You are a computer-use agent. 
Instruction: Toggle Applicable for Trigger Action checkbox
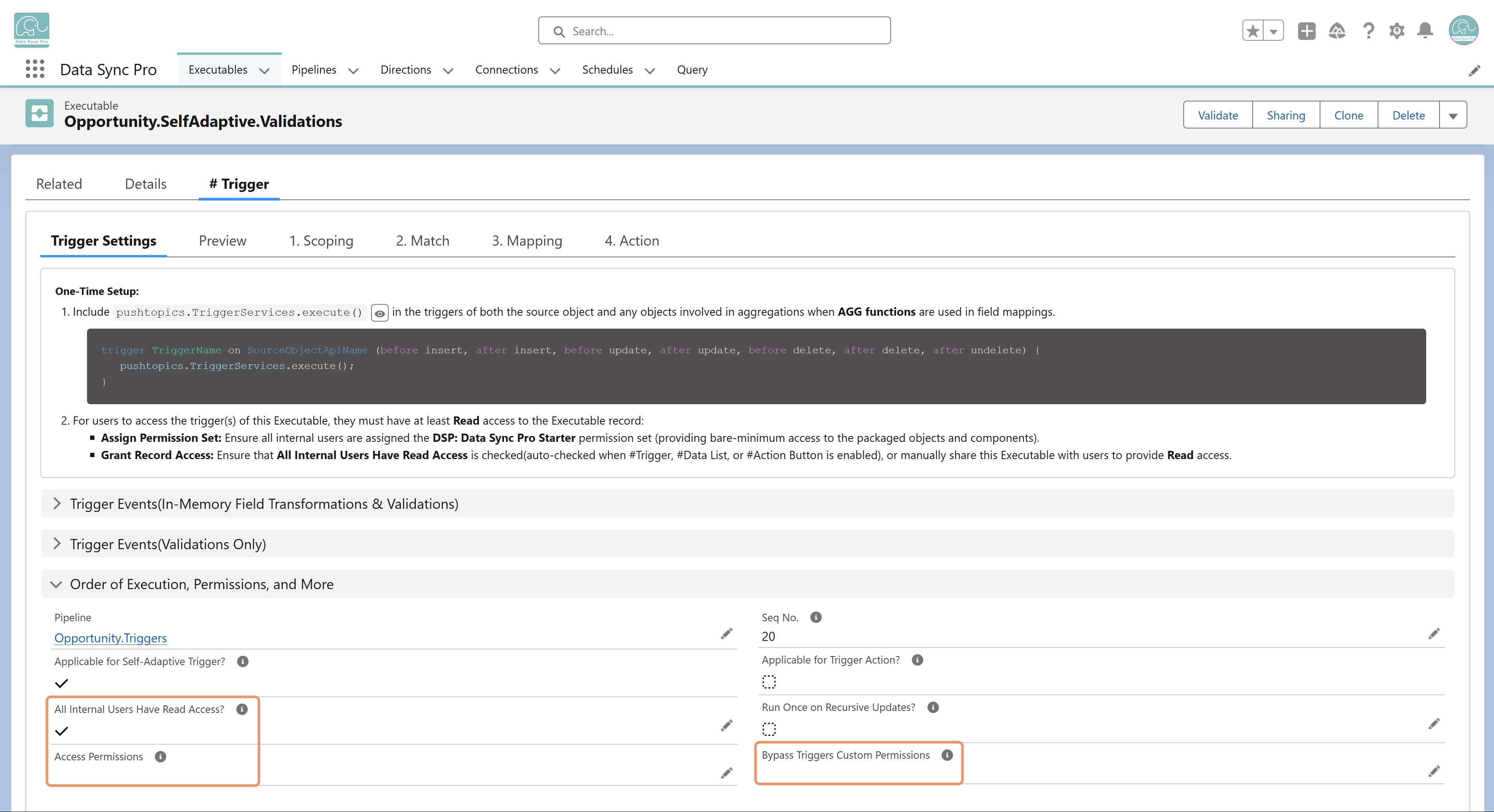769,682
